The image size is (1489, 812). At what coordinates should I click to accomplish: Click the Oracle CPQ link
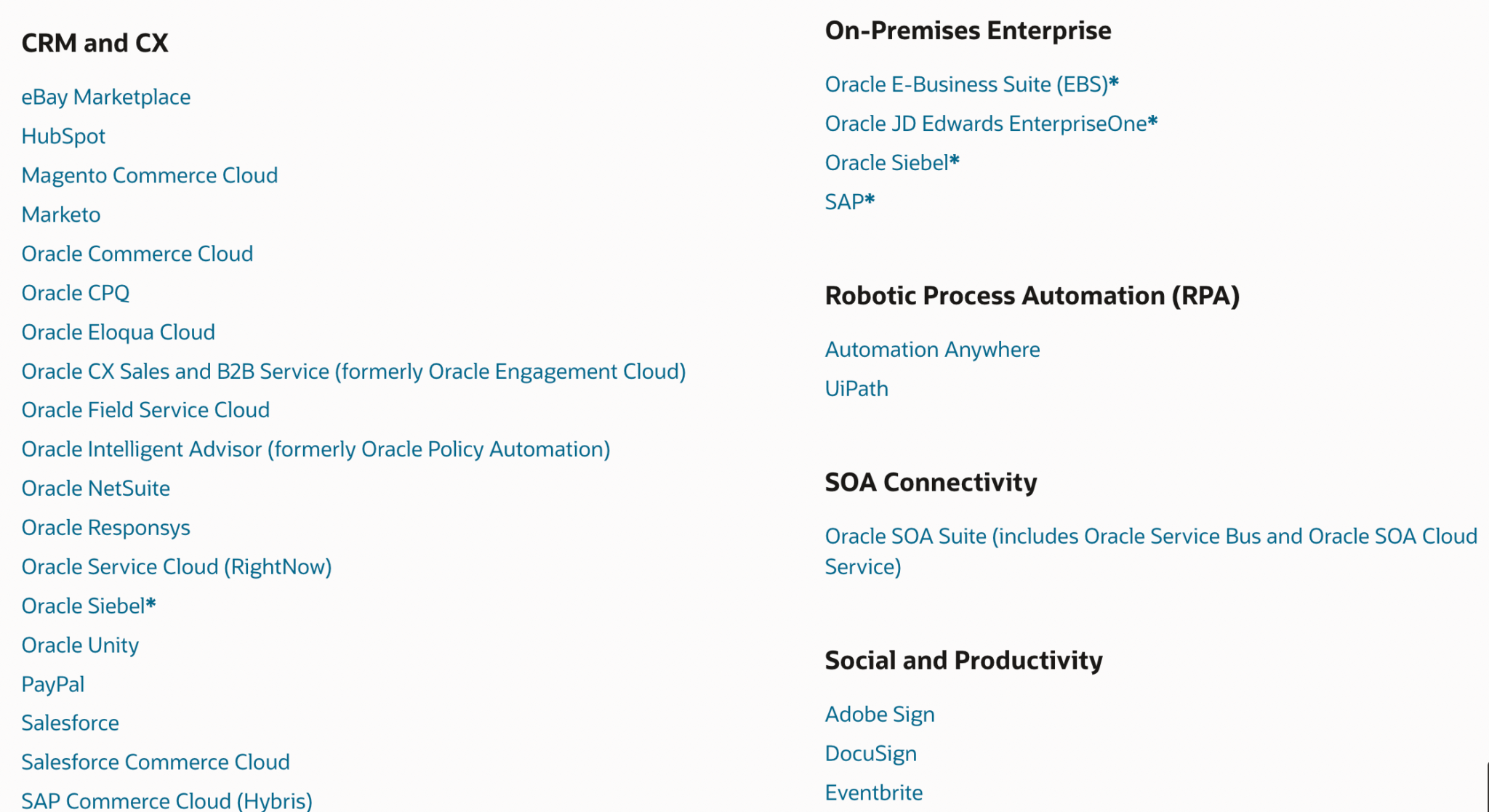76,292
